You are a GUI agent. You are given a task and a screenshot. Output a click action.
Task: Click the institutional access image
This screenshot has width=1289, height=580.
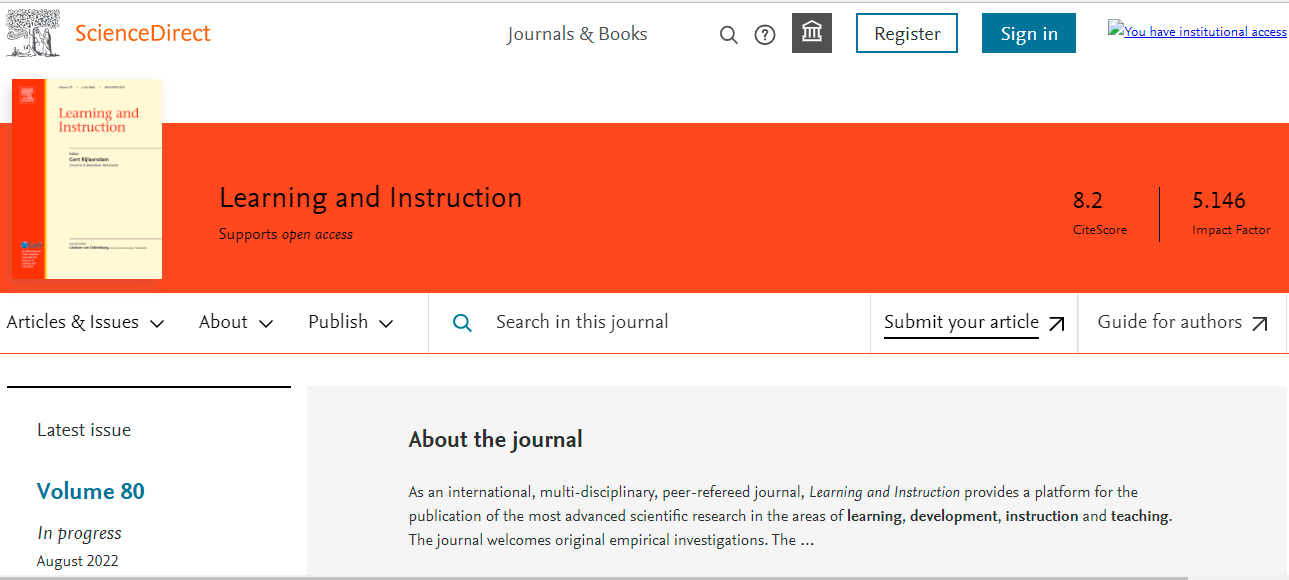coord(1197,31)
